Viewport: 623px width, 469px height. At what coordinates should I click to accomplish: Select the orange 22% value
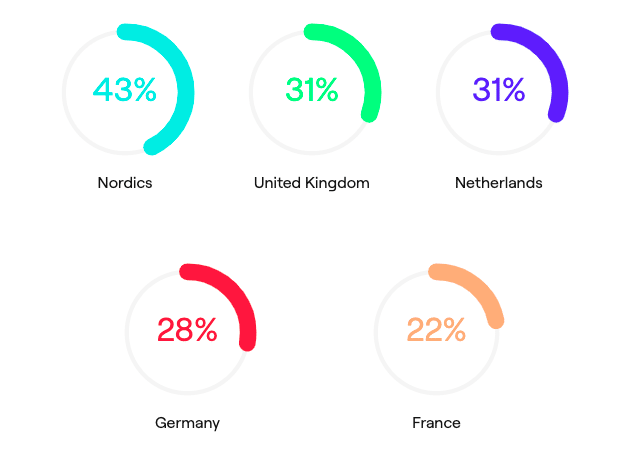[x=436, y=329]
